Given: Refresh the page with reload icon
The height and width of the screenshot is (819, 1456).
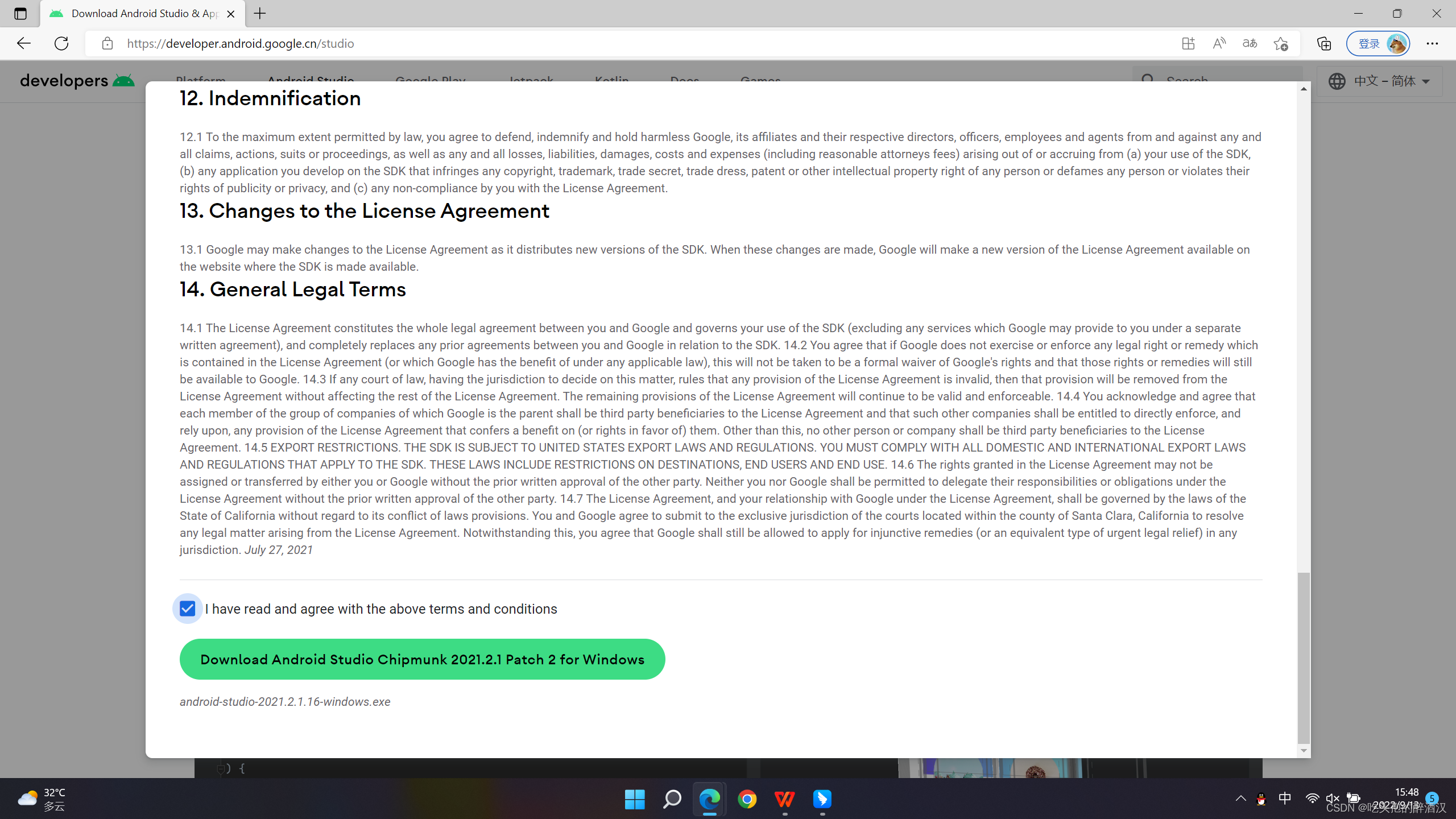Looking at the screenshot, I should [x=61, y=43].
